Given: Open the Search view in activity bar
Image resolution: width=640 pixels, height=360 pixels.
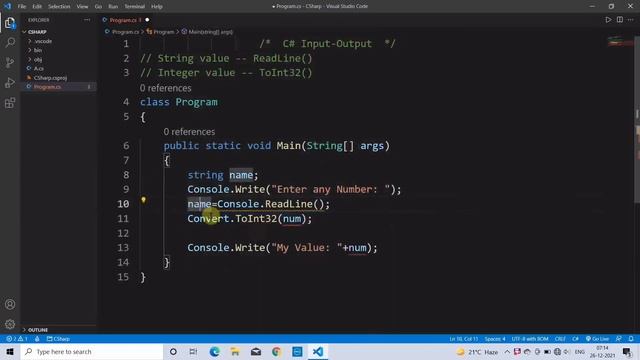Looking at the screenshot, I should point(10,42).
